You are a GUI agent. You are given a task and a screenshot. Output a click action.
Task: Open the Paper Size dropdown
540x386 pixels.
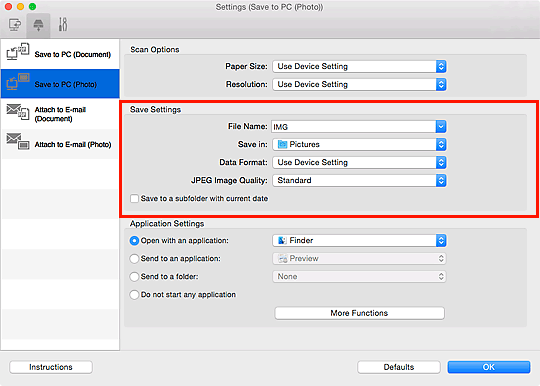(x=359, y=66)
